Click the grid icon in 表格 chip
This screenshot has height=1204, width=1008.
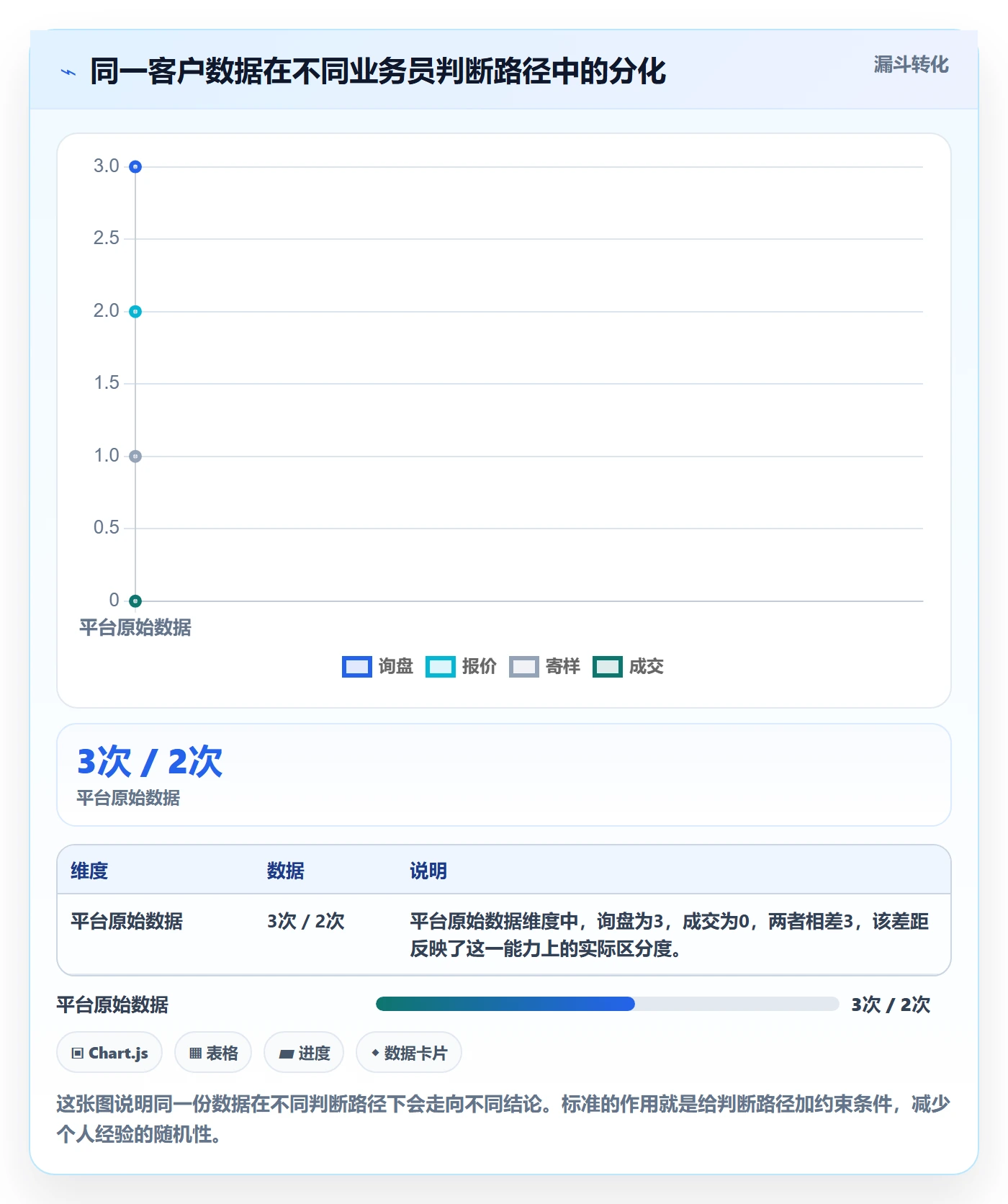195,1053
